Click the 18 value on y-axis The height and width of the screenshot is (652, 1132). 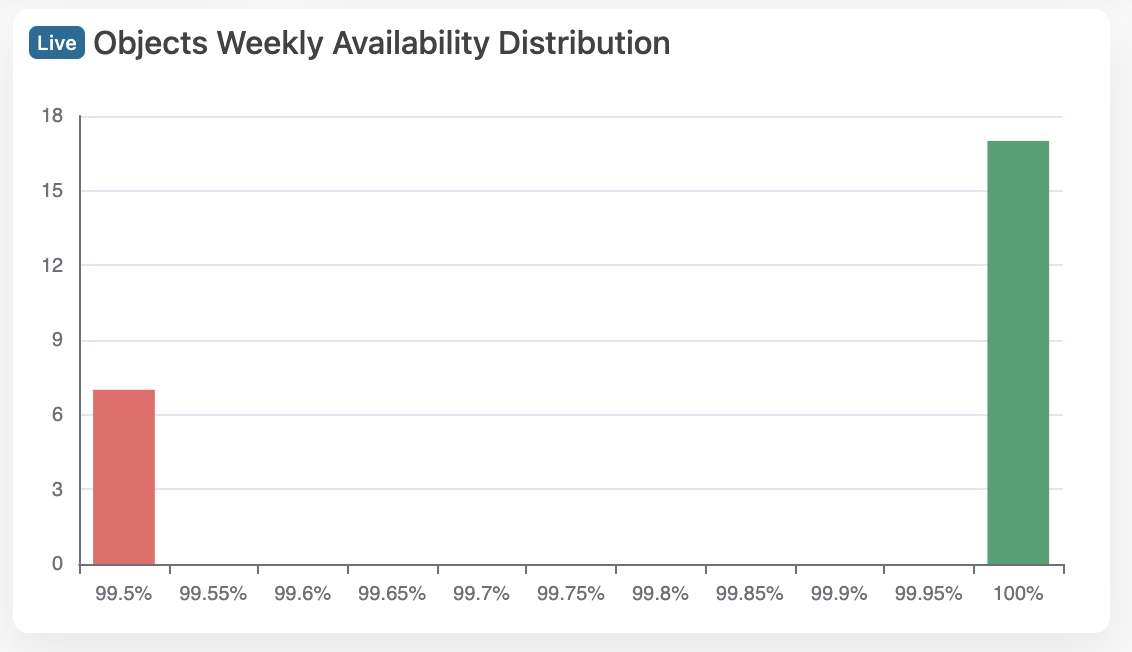coord(53,116)
